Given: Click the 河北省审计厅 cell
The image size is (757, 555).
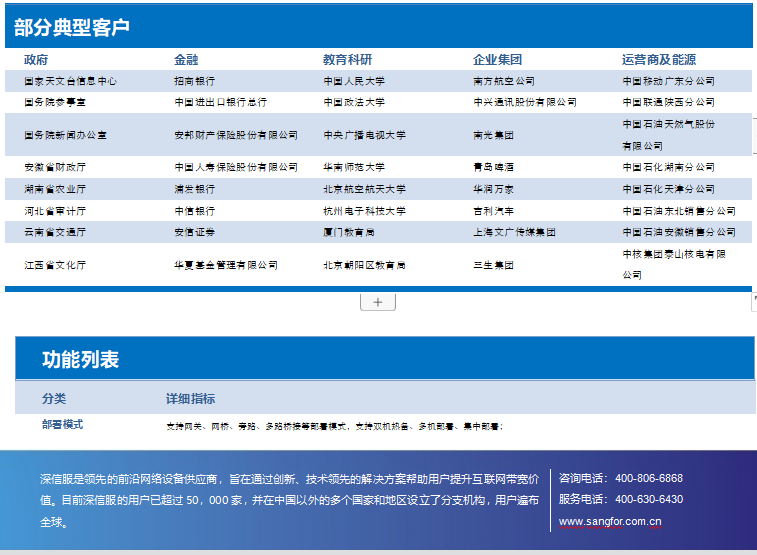Looking at the screenshot, I should point(55,211).
